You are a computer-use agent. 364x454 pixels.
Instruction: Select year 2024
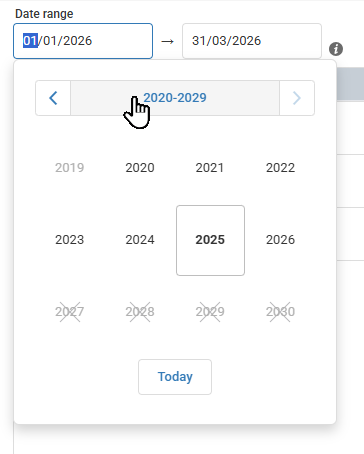(x=140, y=240)
